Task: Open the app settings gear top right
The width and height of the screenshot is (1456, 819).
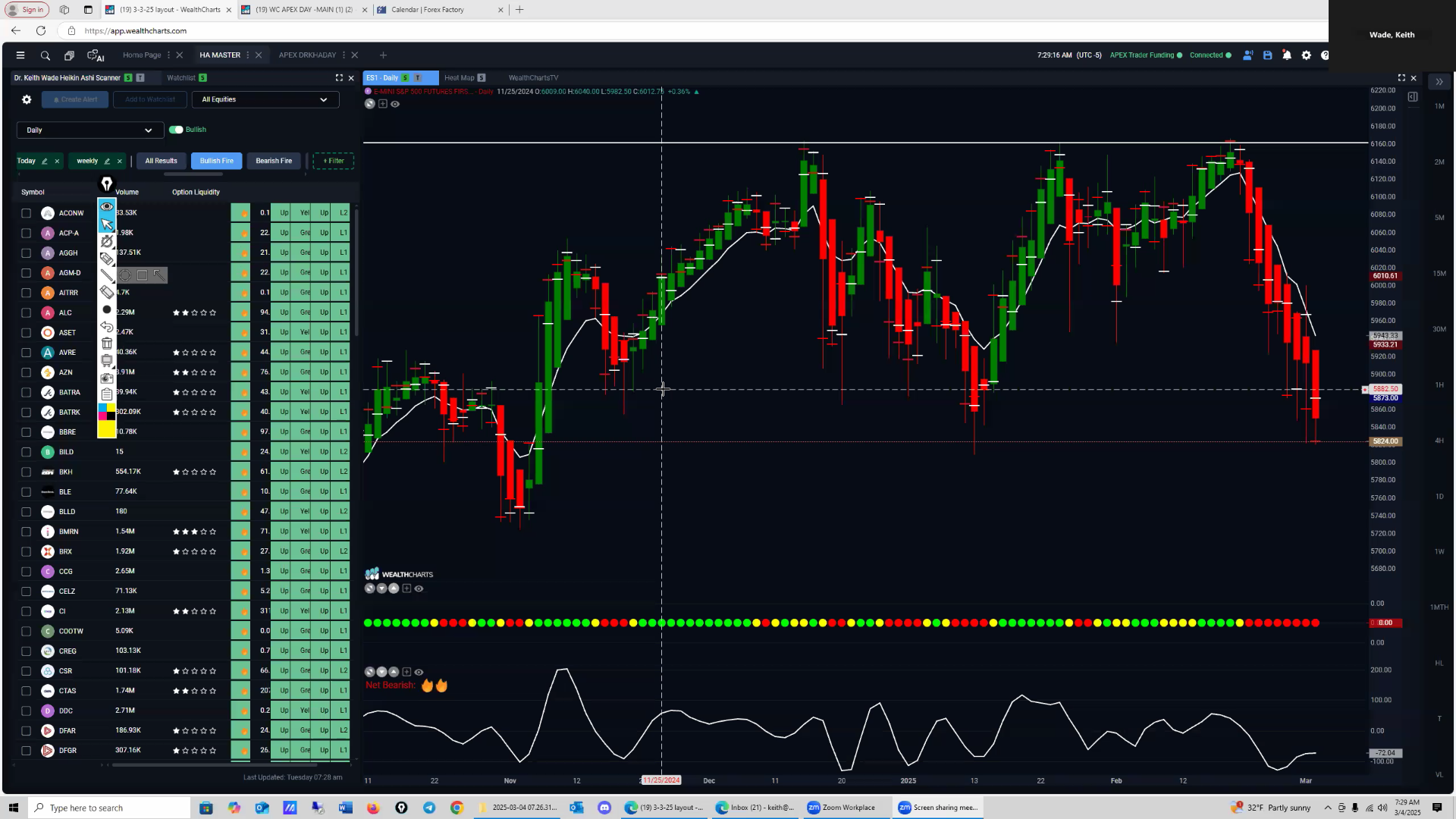Action: pos(1306,55)
